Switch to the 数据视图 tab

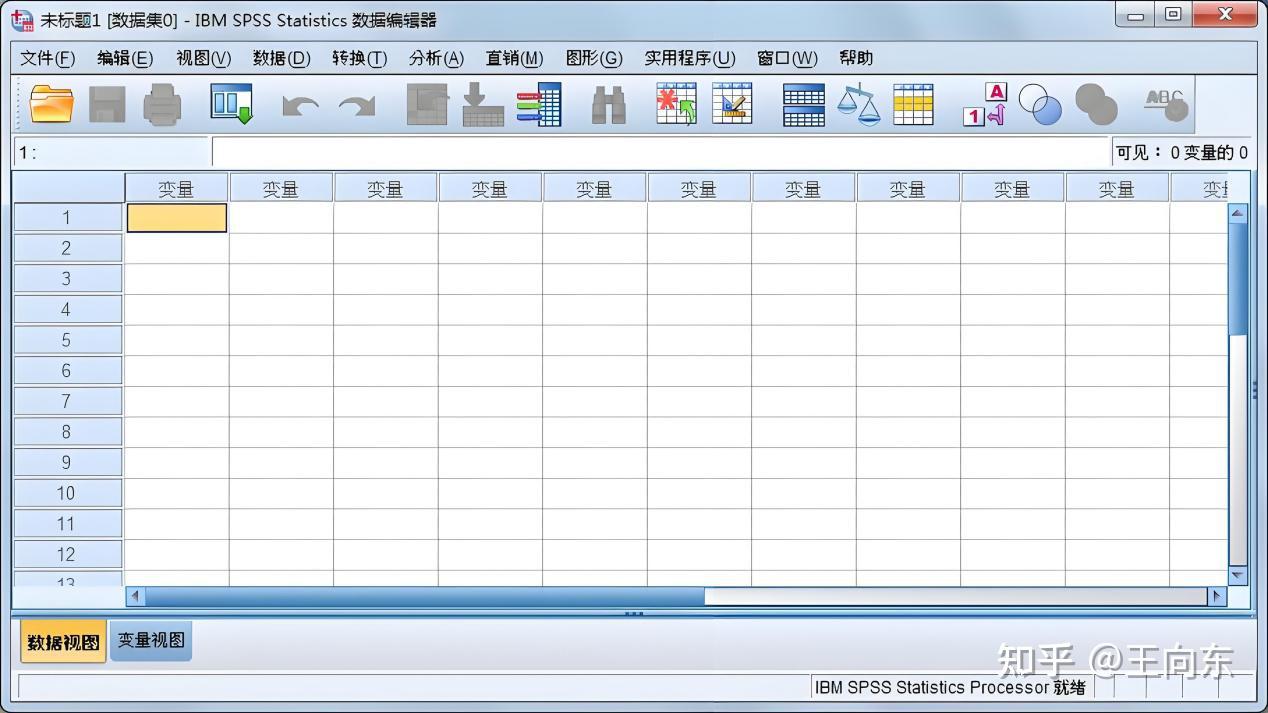pos(62,641)
